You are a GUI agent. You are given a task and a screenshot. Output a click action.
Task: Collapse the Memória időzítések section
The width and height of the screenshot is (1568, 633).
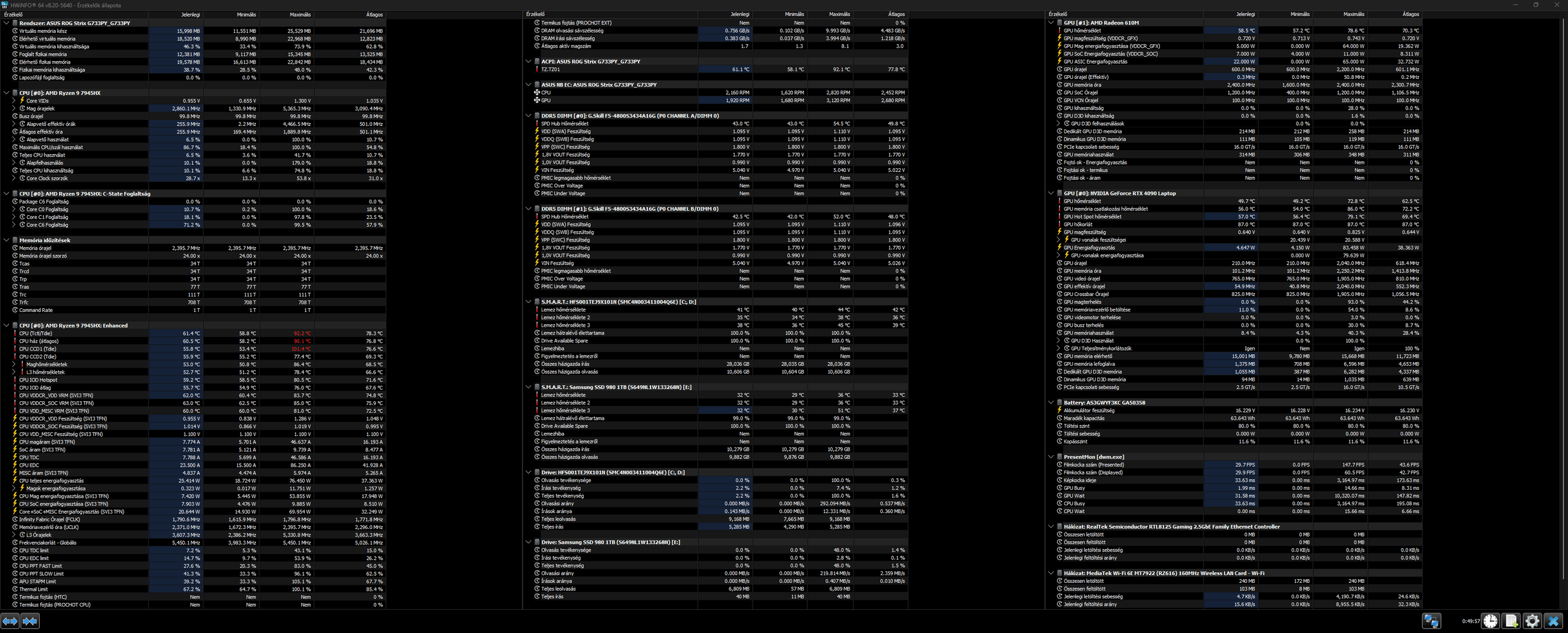[6, 240]
